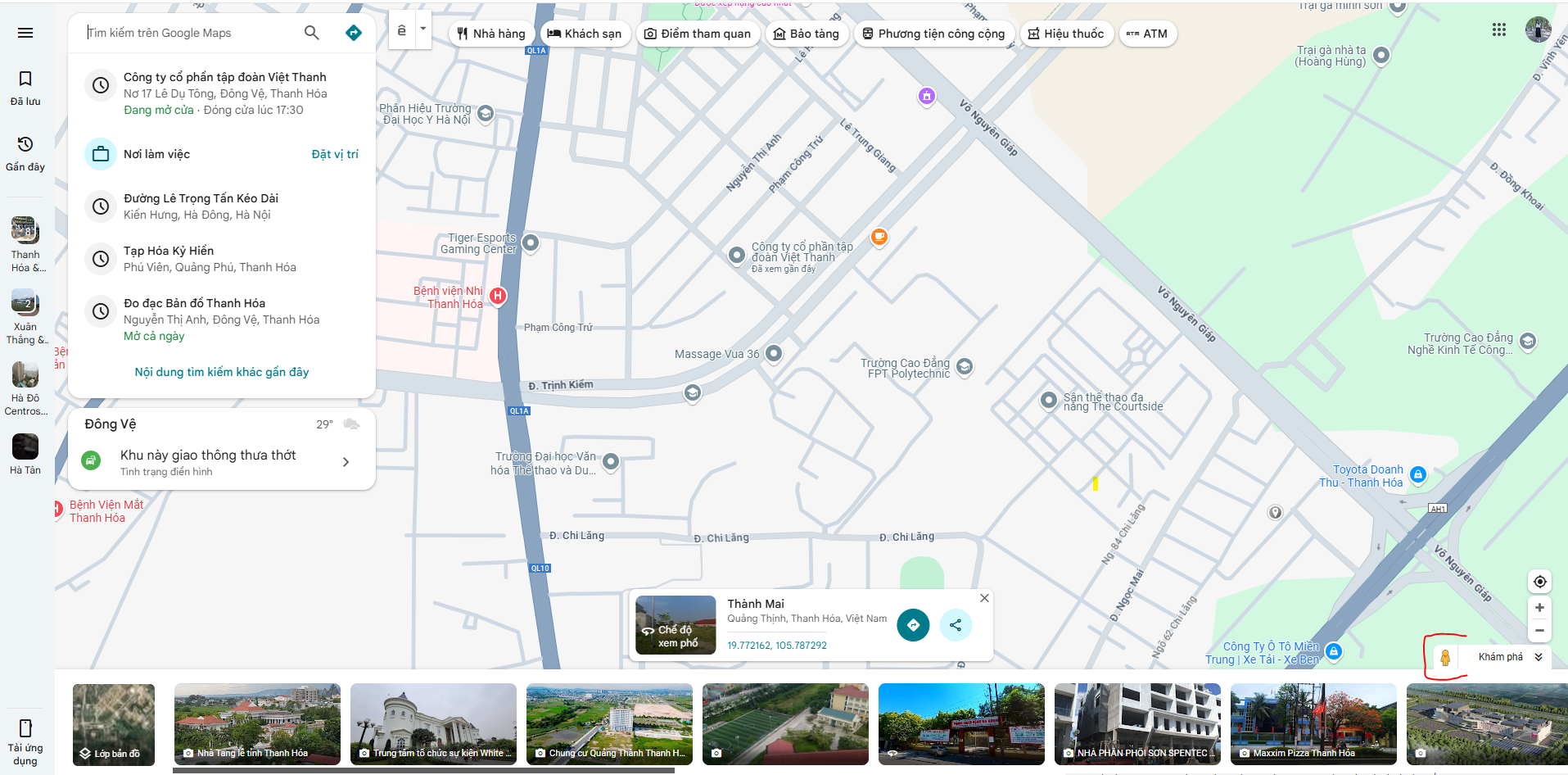The image size is (1568, 775).
Task: Collapse the Khám phá panel
Action: coord(1539,657)
